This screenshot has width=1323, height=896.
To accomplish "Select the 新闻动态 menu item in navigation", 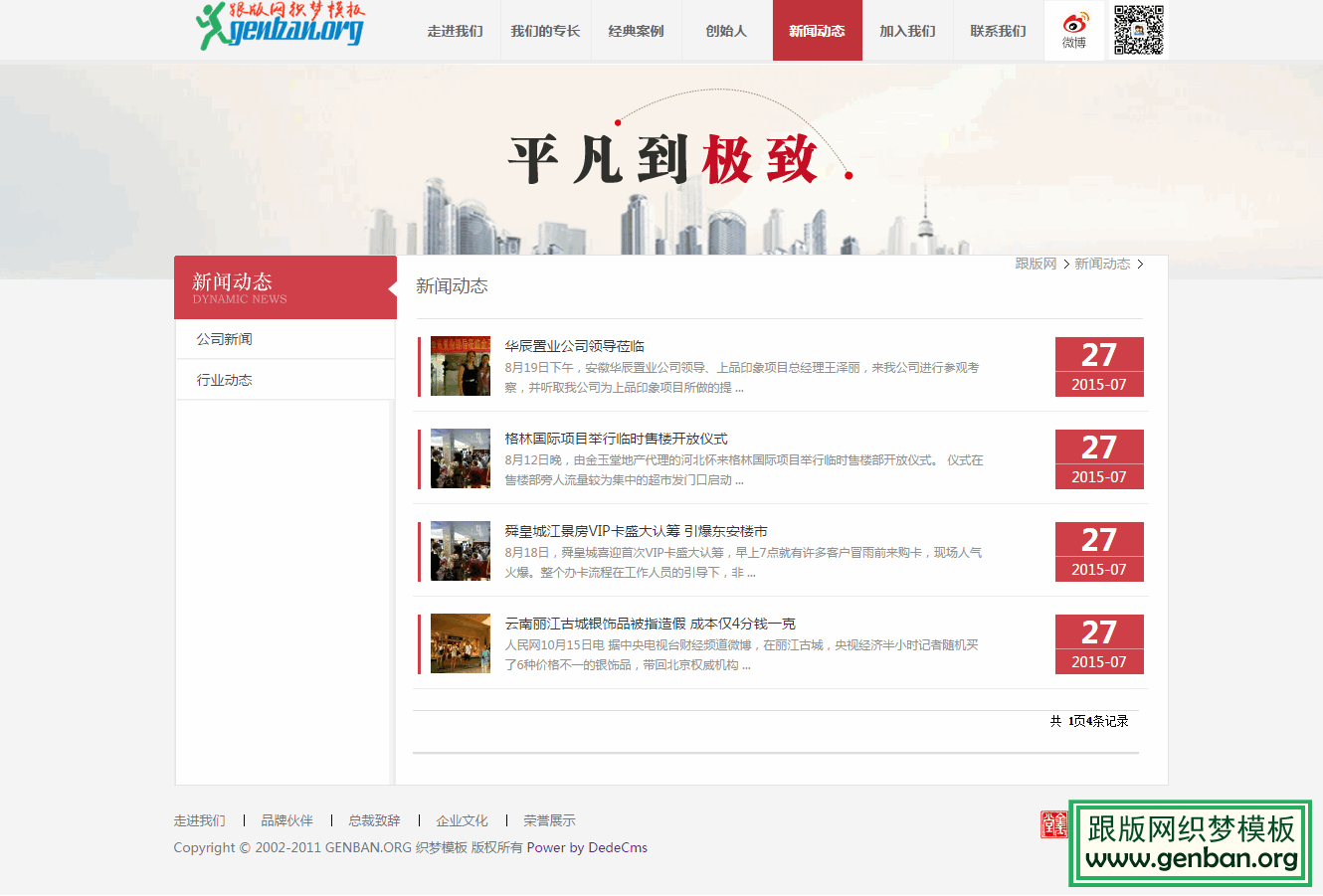I will 817,31.
